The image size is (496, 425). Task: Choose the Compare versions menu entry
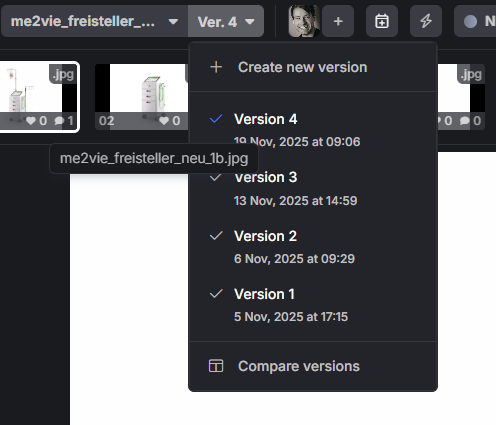313,366
